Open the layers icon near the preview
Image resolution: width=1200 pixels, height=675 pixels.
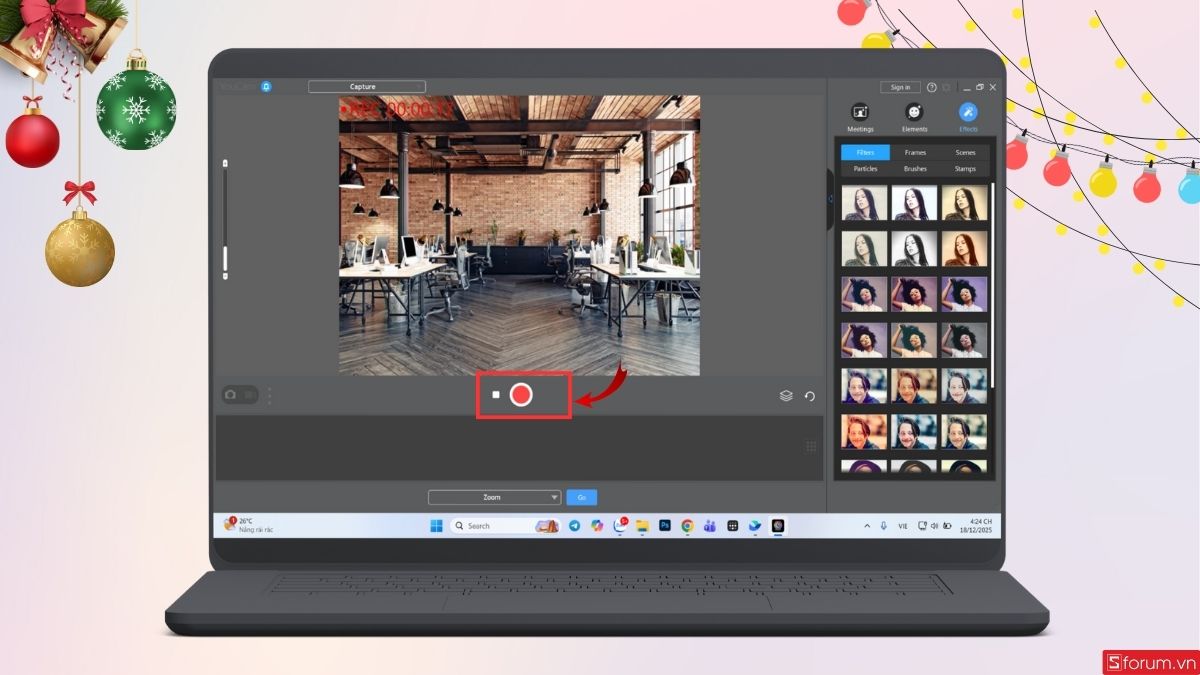[787, 395]
